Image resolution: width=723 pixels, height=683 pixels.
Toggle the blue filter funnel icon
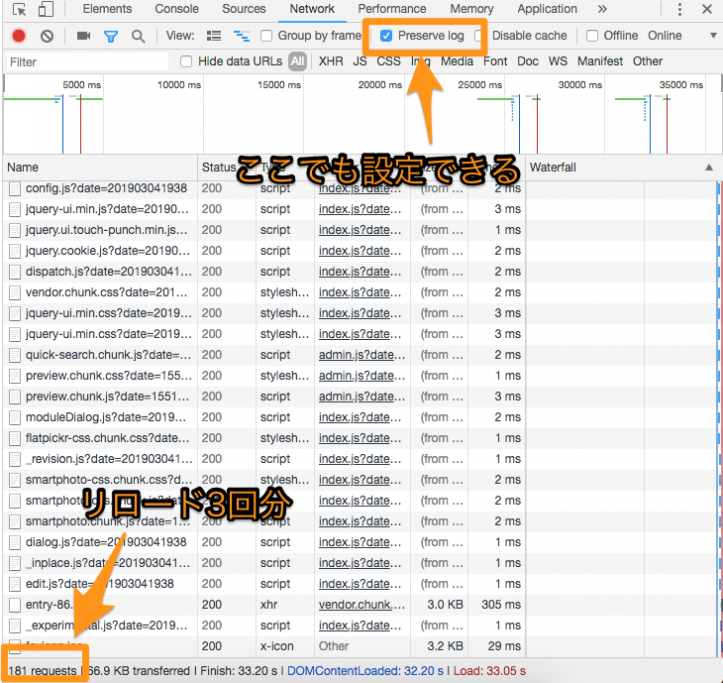pyautogui.click(x=110, y=36)
